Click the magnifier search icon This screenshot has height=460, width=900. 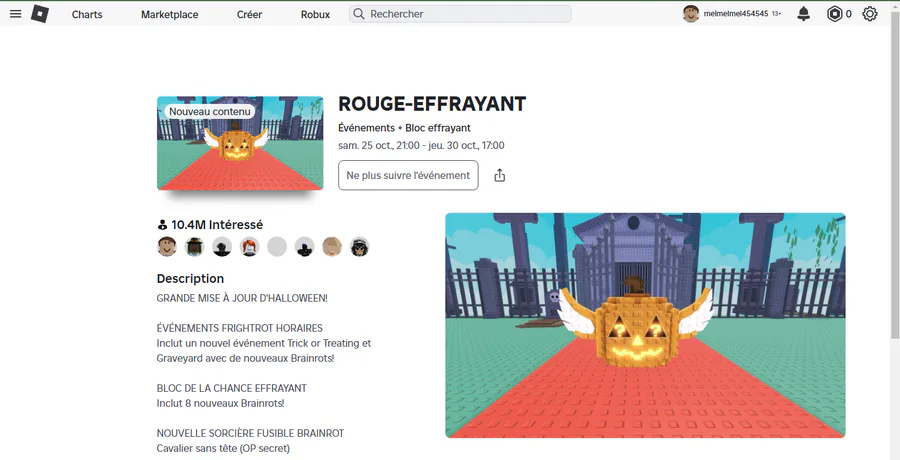coord(359,14)
